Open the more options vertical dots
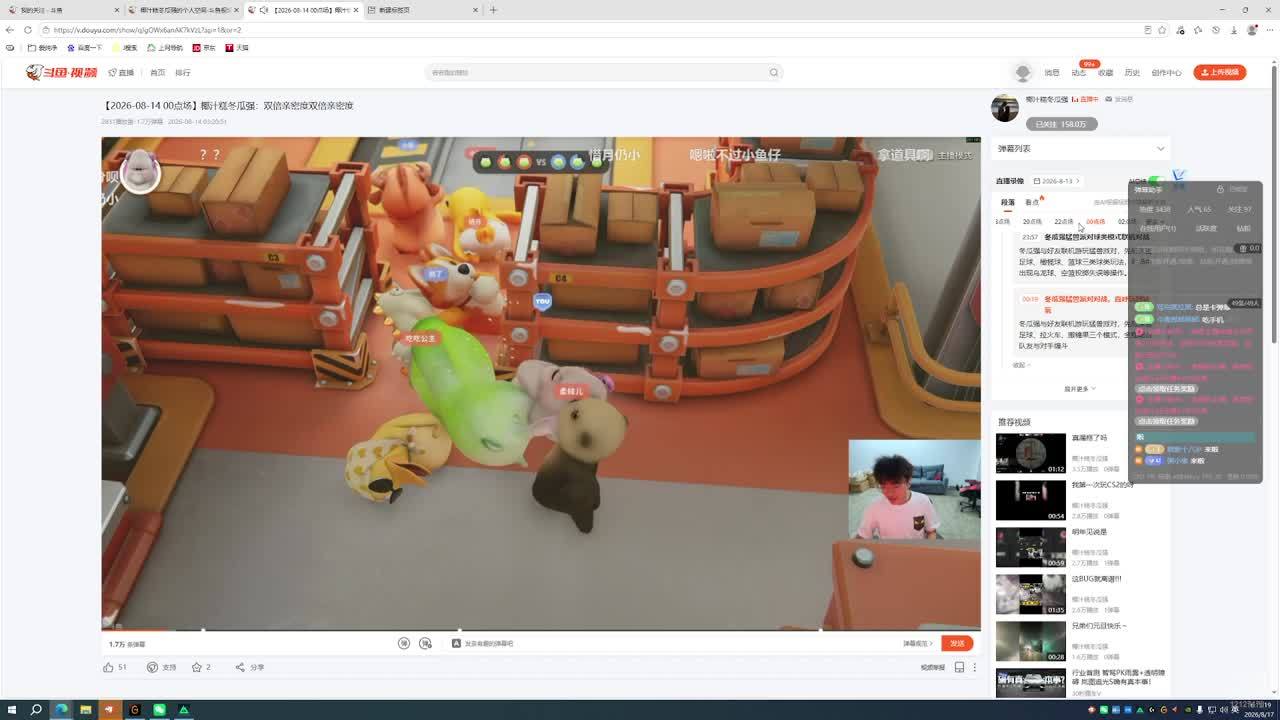The height and width of the screenshot is (720, 1280). [x=975, y=667]
